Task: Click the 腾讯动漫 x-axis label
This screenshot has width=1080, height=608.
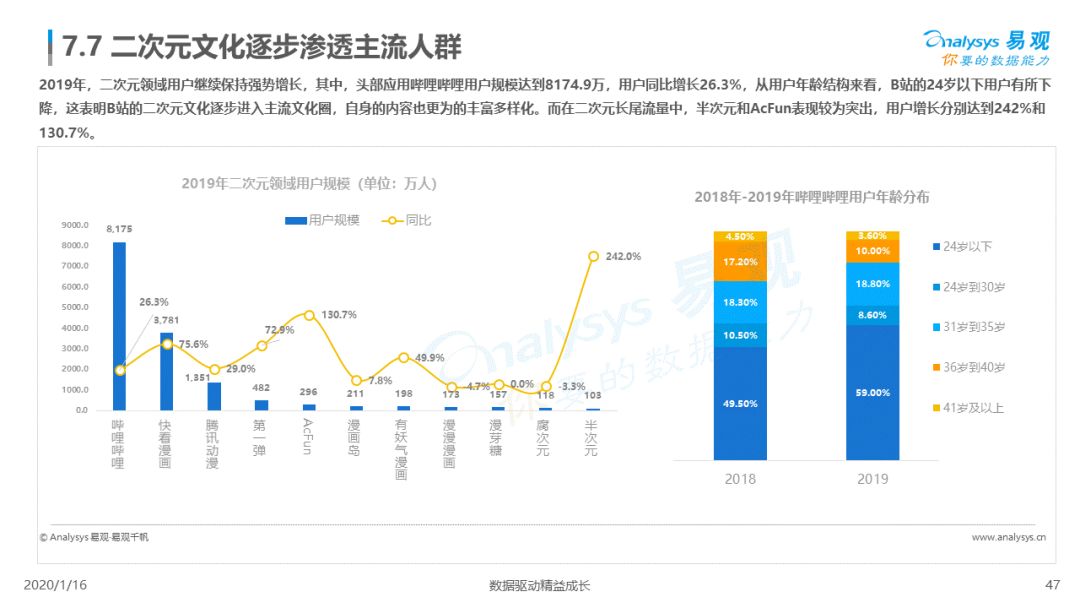Action: point(213,444)
